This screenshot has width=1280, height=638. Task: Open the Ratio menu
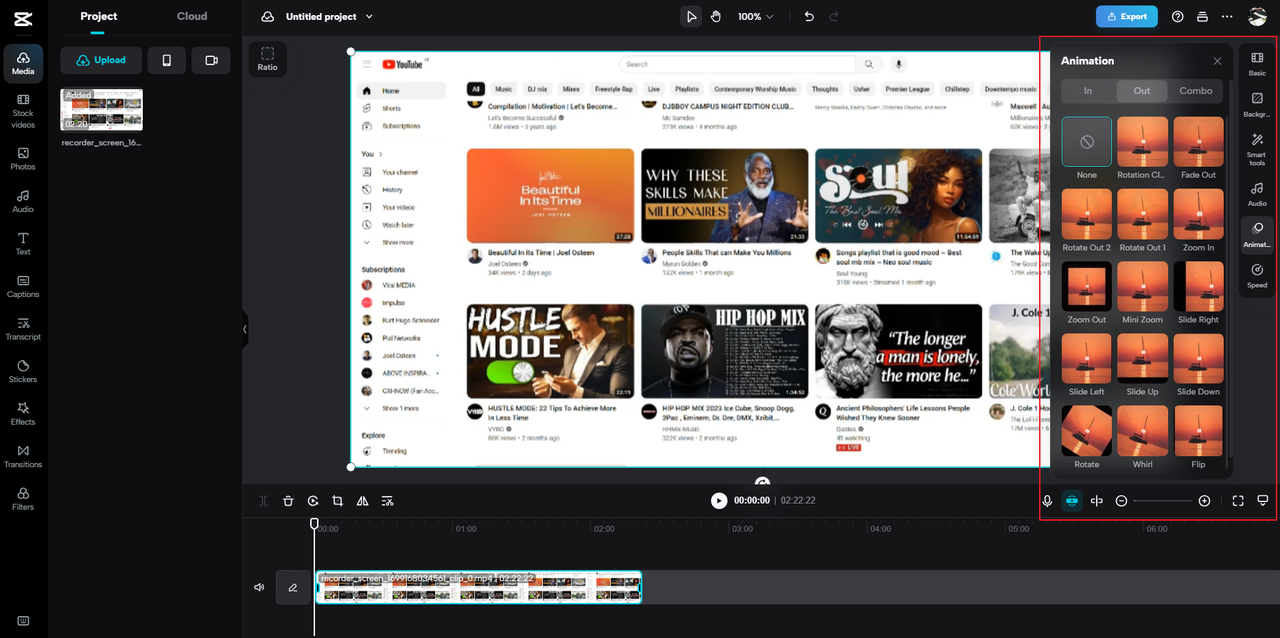267,59
